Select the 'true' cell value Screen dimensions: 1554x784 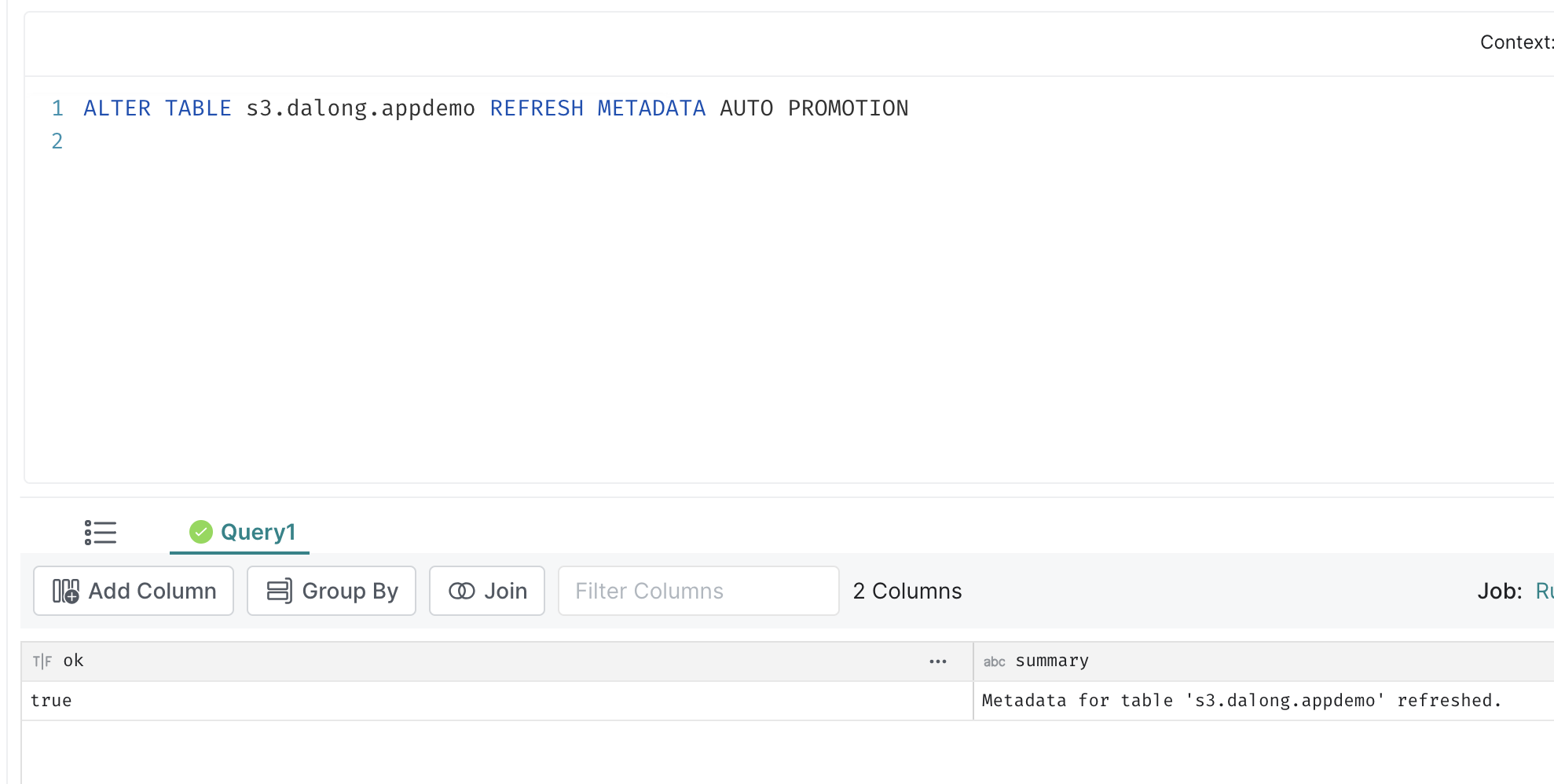point(51,701)
